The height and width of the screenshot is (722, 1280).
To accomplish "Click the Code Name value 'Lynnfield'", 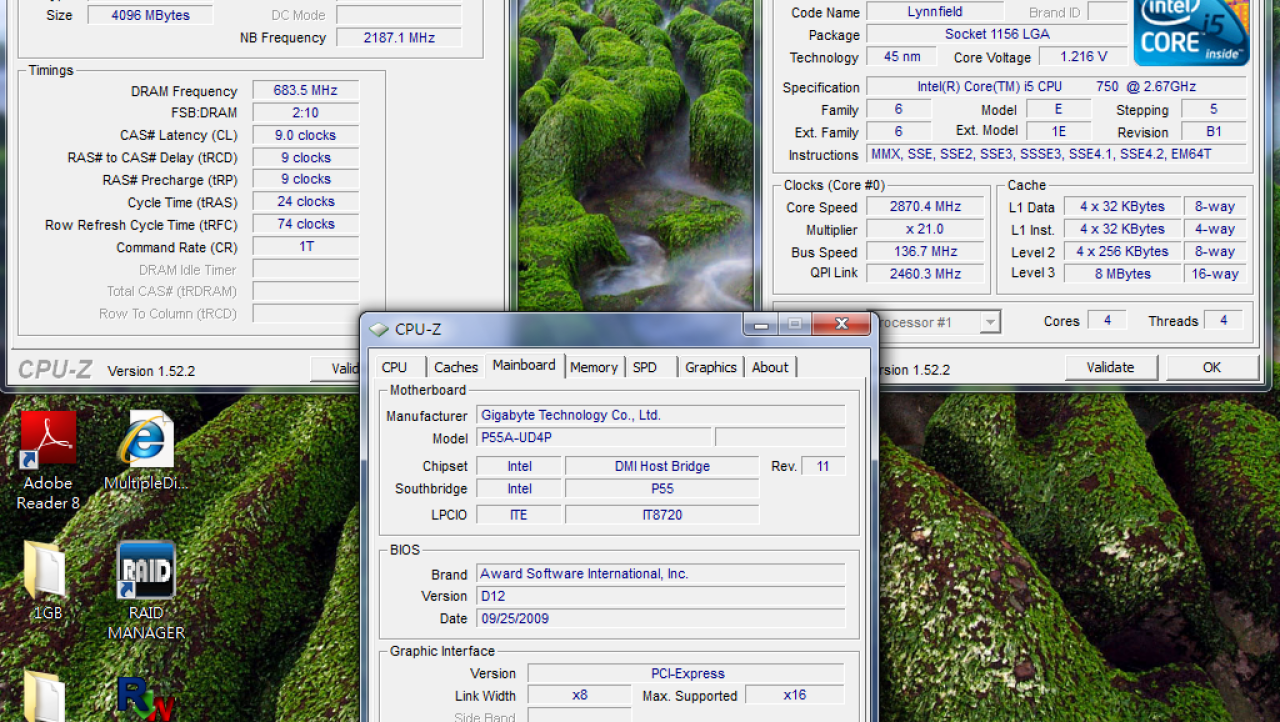I will pos(935,12).
